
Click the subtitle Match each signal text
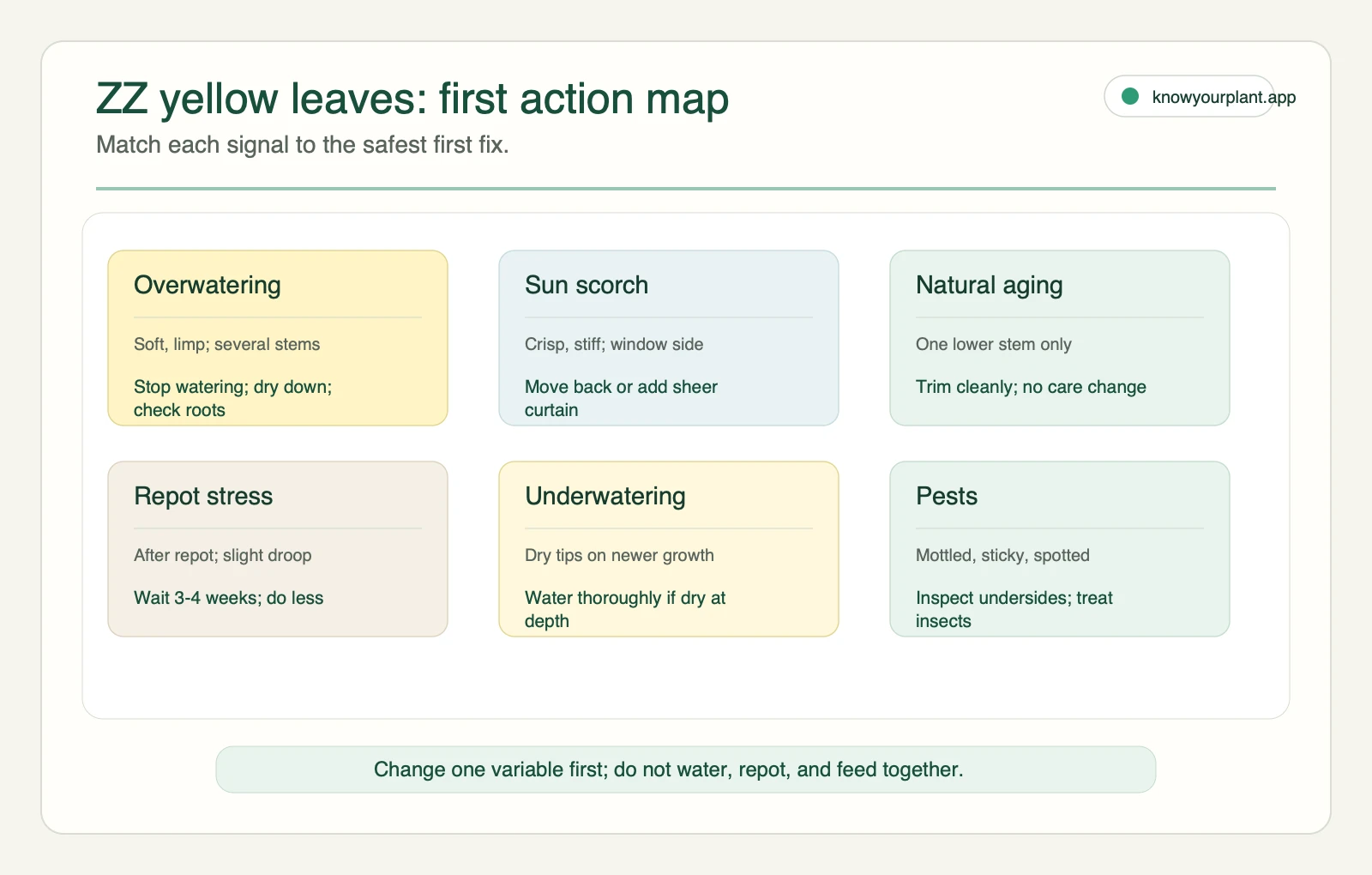[x=303, y=145]
